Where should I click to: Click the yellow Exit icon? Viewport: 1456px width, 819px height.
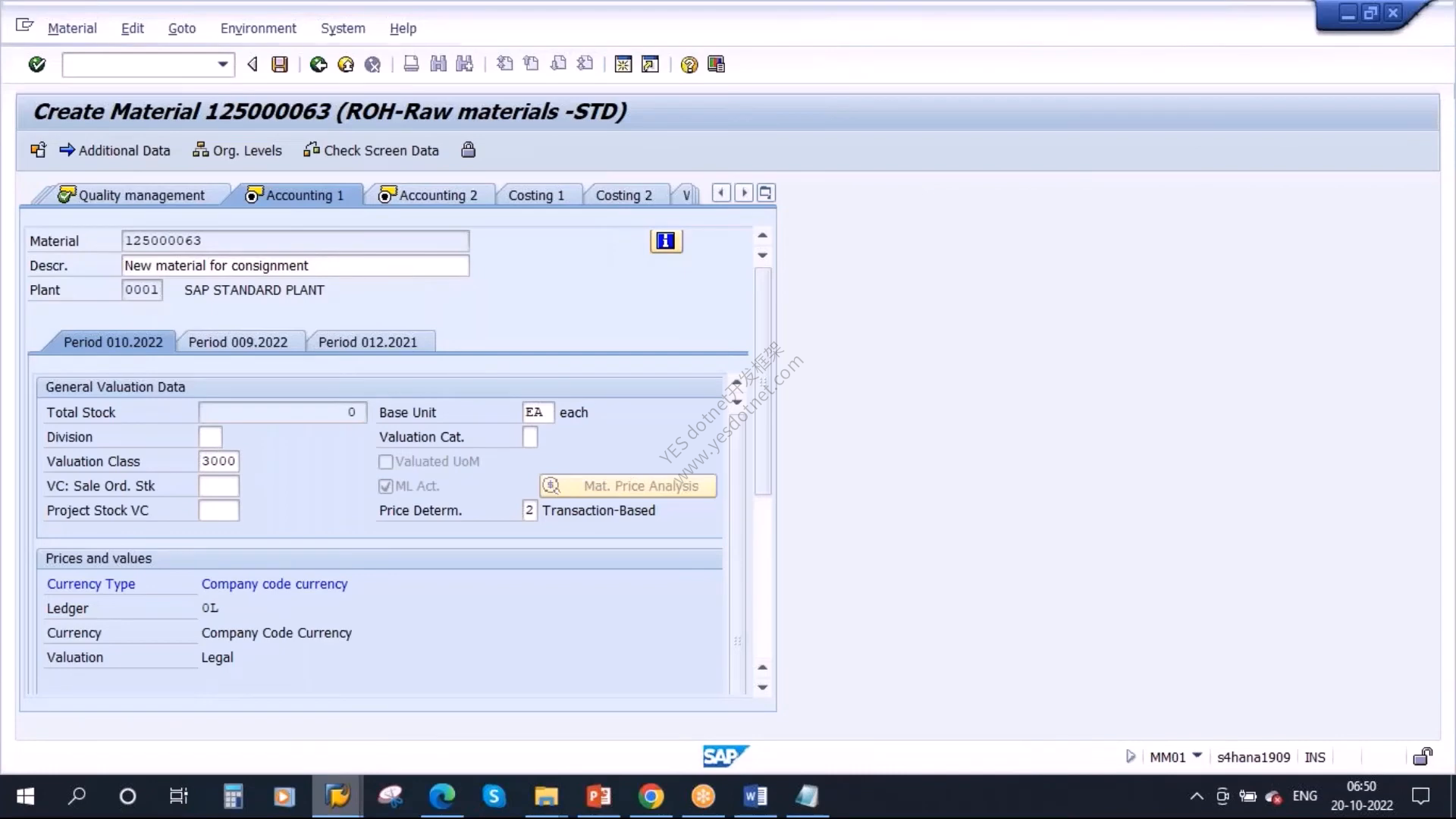click(346, 64)
